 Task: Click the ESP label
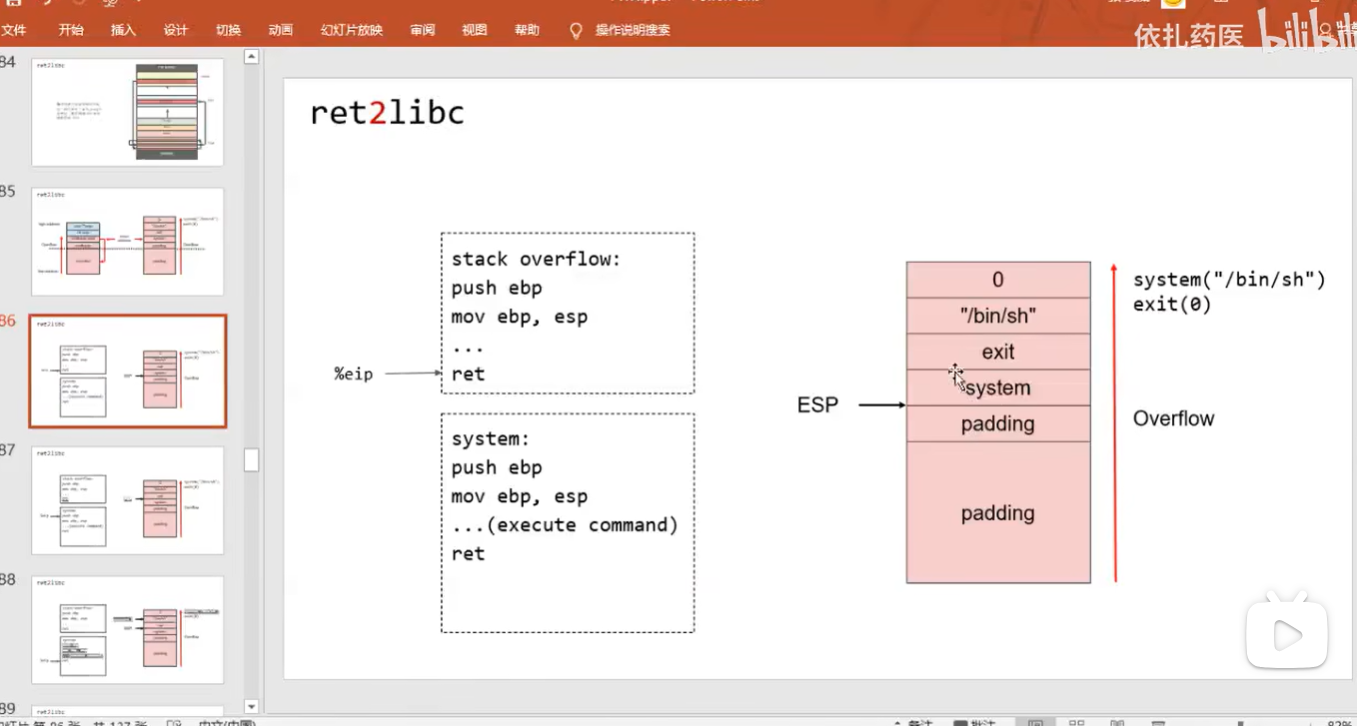818,405
